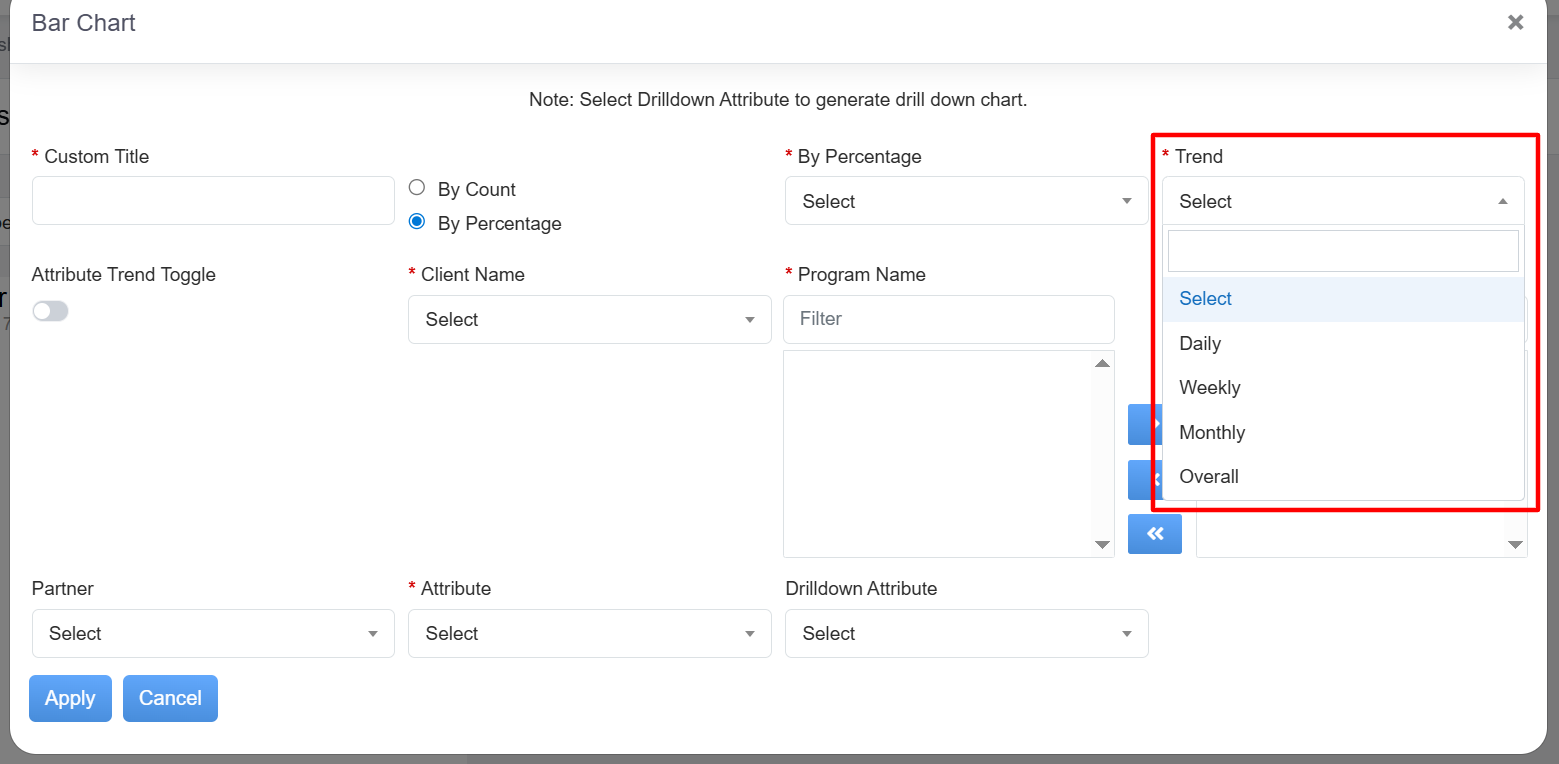Screen dimensions: 1559x764
Task: Click the Program Name list scroll-up arrow
Action: [x=1102, y=363]
